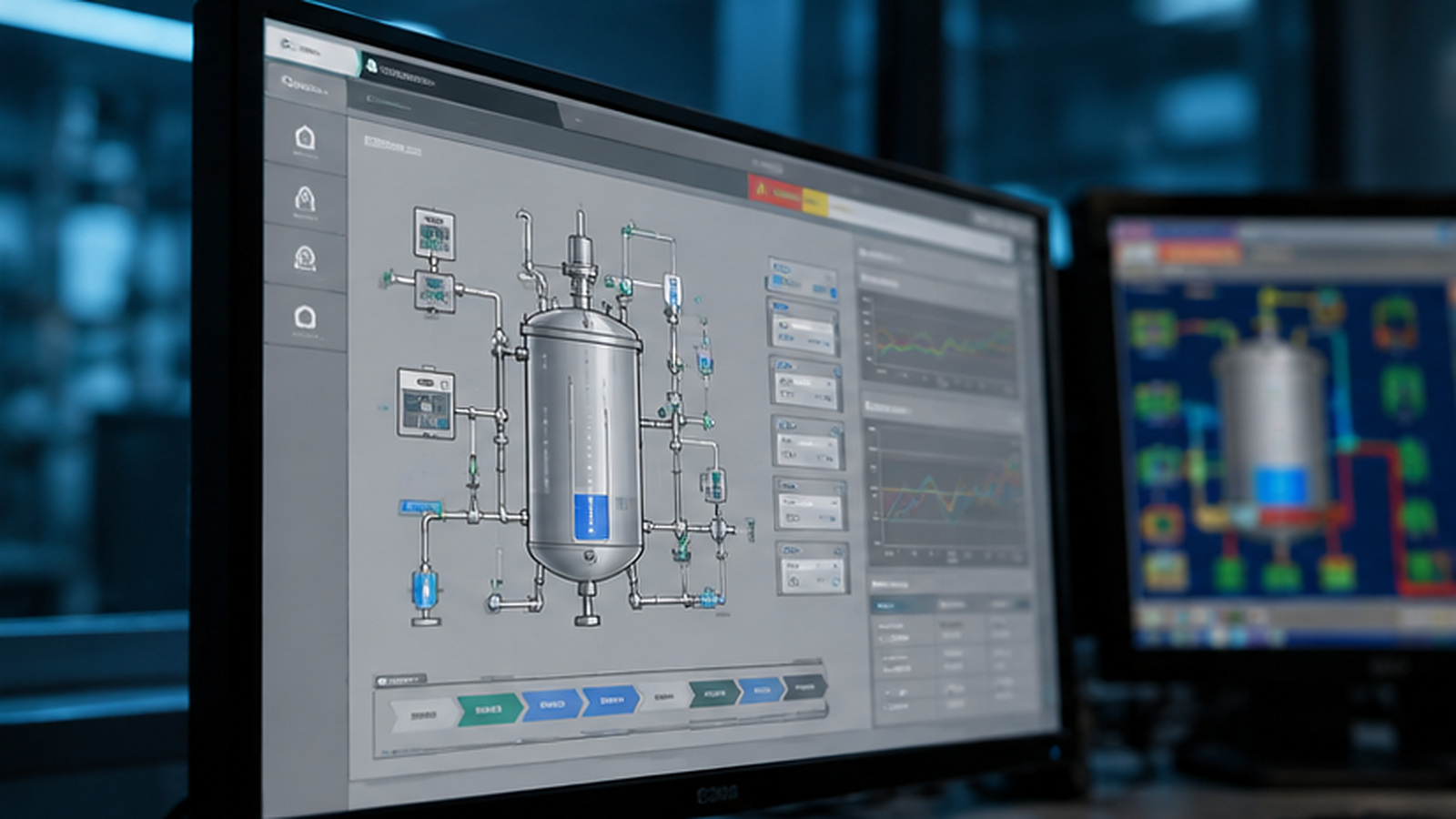Select the first light gray sequence step
The height and width of the screenshot is (819, 1456).
(423, 716)
